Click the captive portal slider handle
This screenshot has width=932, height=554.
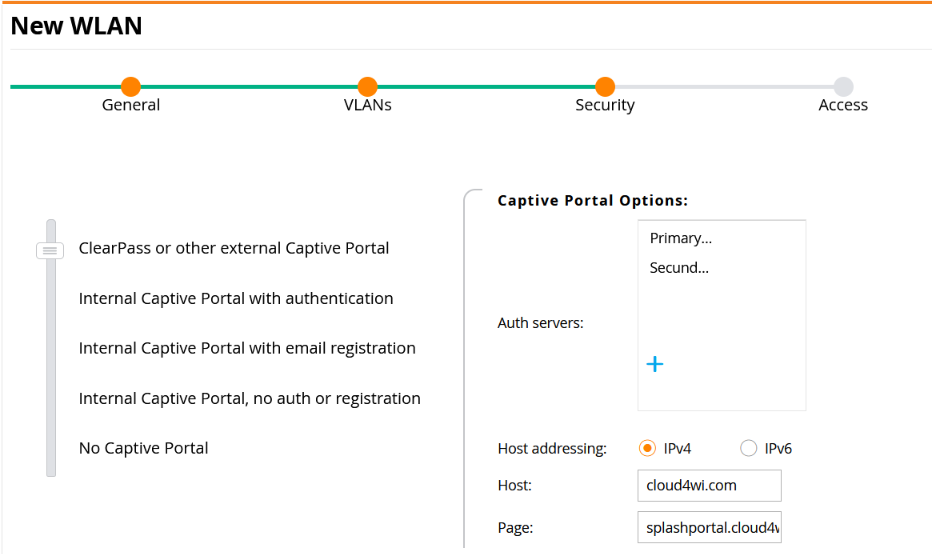[50, 250]
